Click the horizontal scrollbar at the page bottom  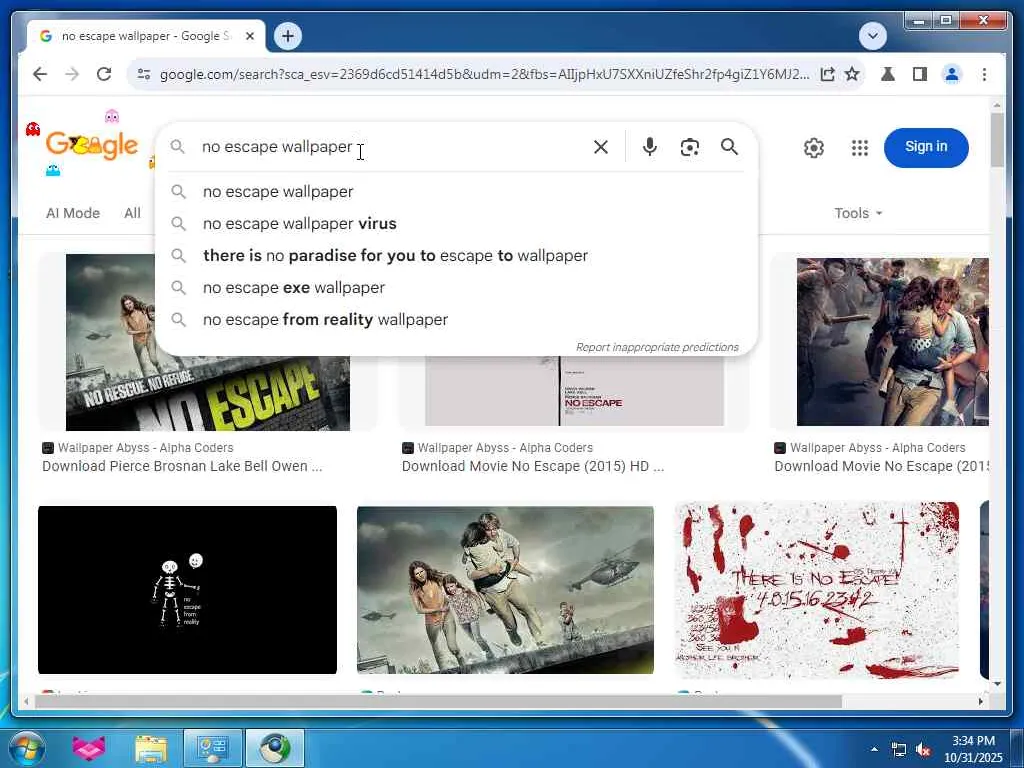(x=438, y=701)
